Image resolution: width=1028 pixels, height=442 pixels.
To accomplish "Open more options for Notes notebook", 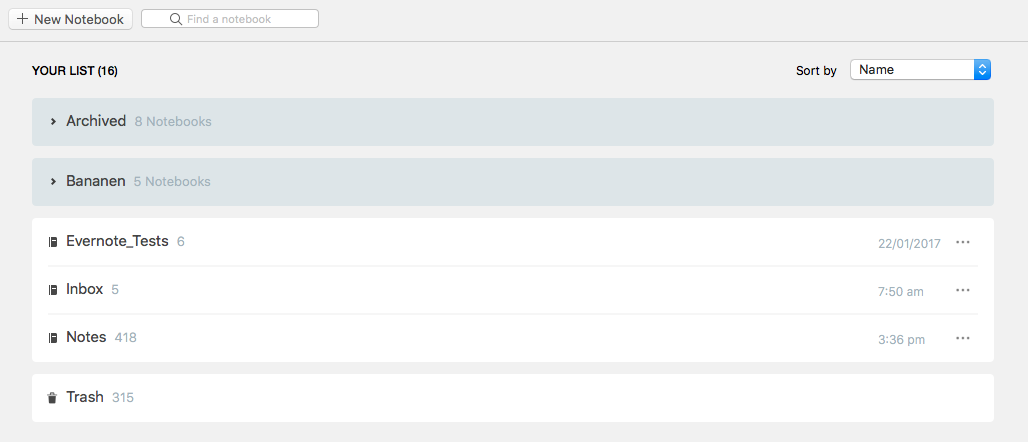I will point(962,338).
